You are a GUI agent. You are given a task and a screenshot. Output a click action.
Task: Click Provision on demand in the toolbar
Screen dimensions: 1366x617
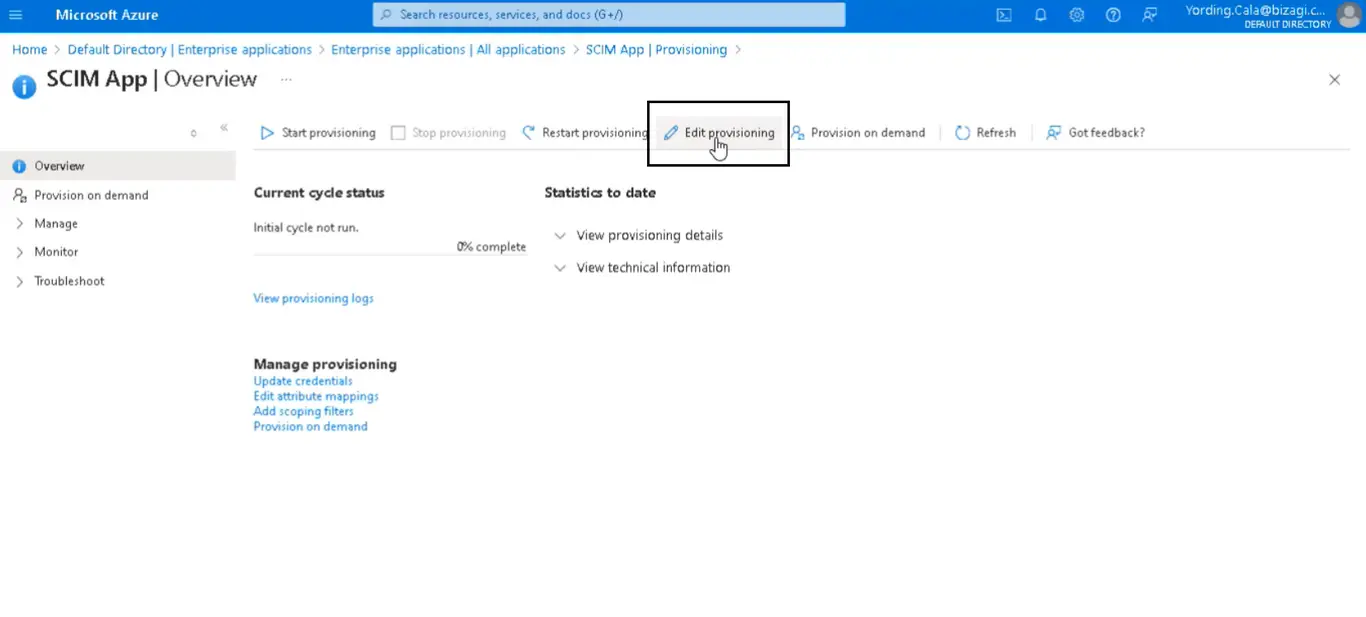(858, 132)
